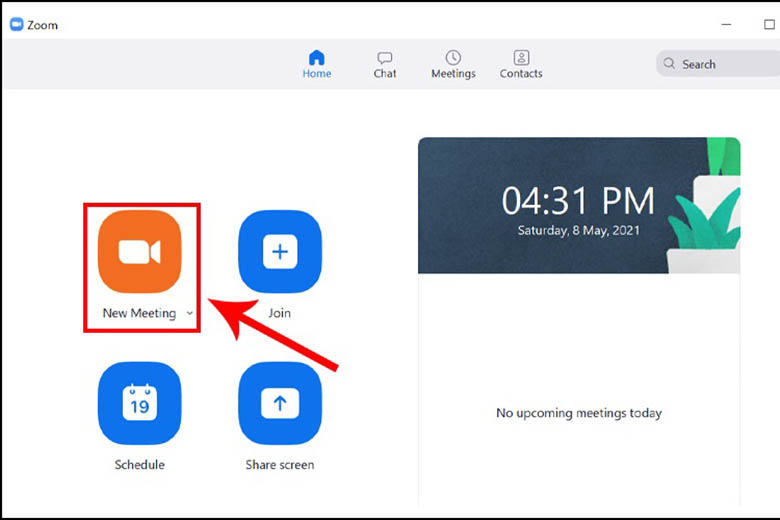The image size is (780, 520).
Task: Click the New Meeting text label
Action: pyautogui.click(x=139, y=314)
